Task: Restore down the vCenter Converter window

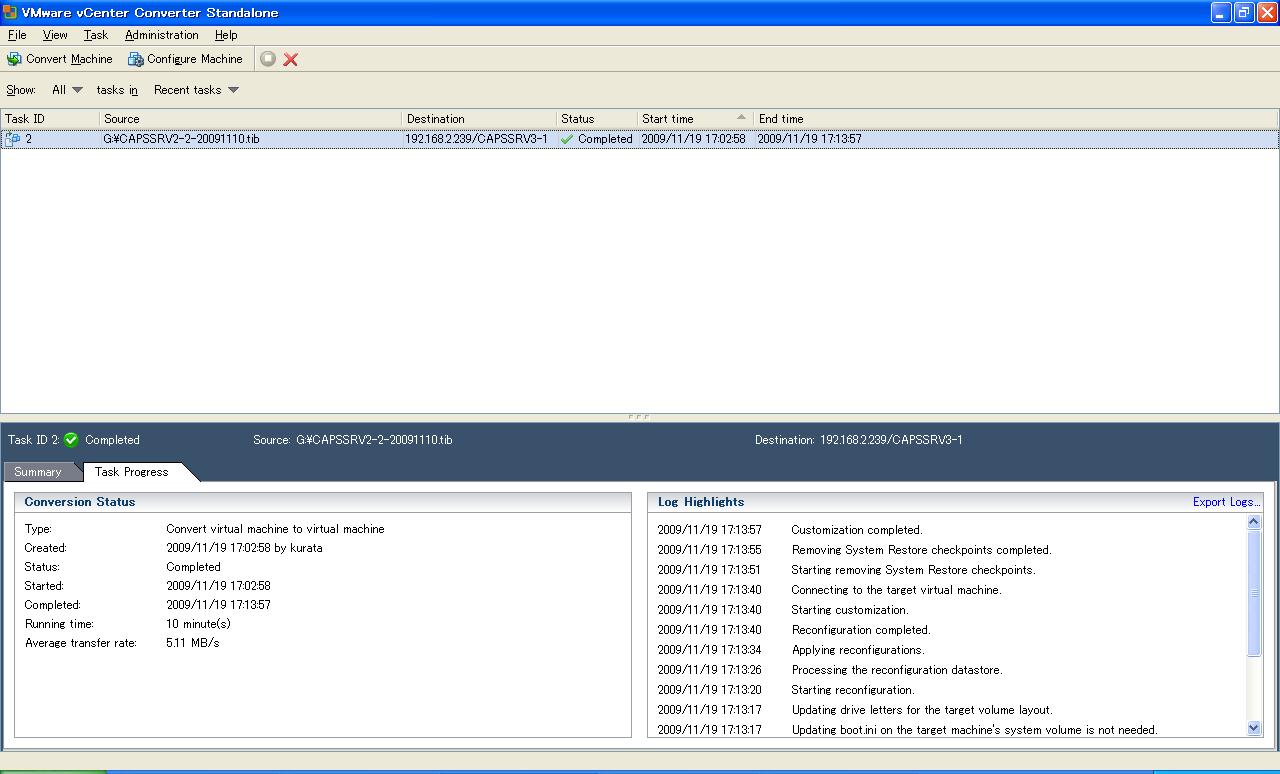Action: [1244, 12]
